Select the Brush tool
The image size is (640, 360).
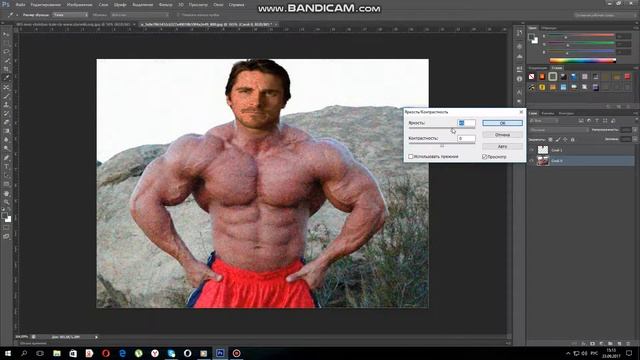(6, 96)
